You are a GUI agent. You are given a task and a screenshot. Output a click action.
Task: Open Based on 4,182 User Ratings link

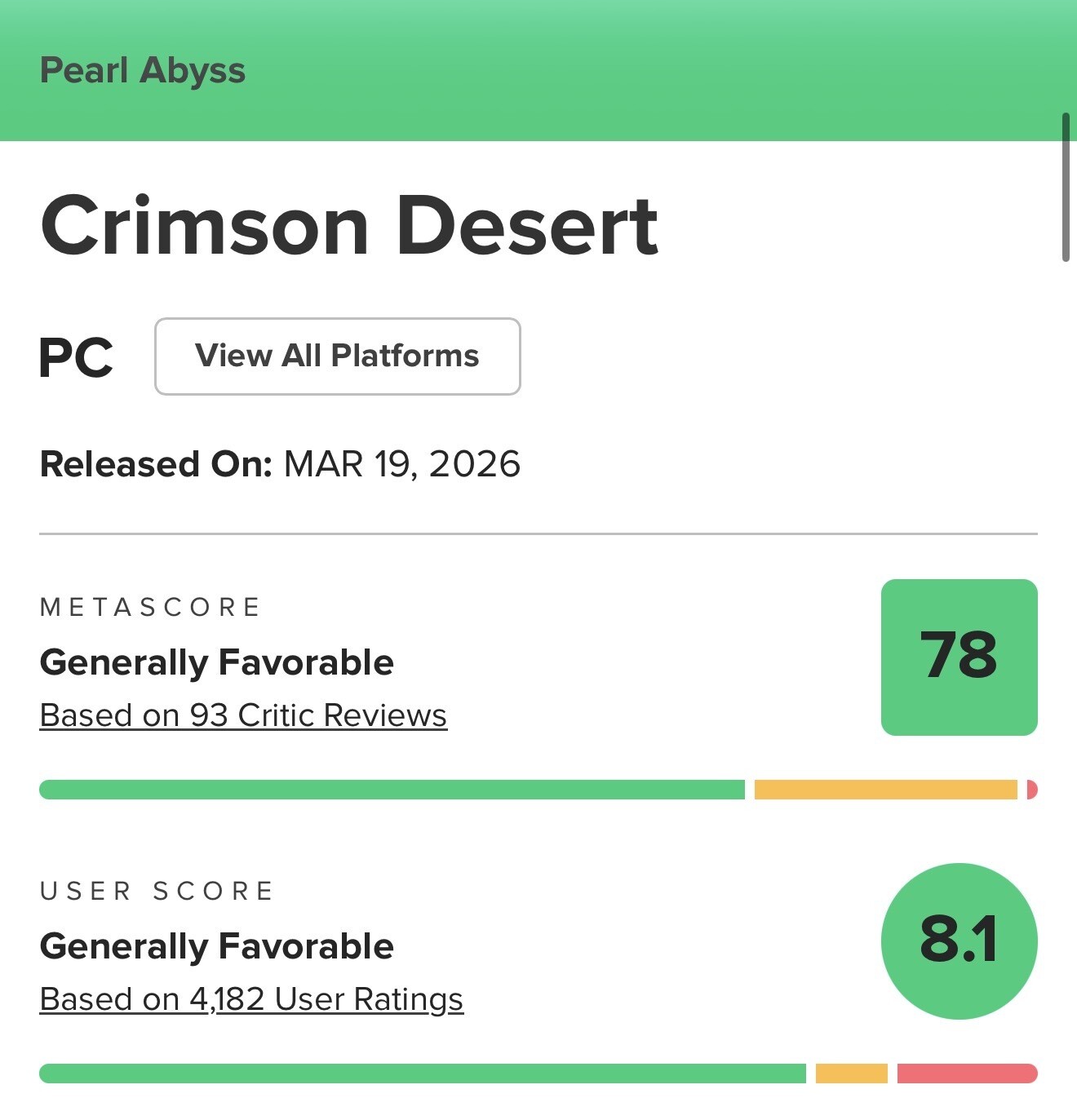coord(251,999)
